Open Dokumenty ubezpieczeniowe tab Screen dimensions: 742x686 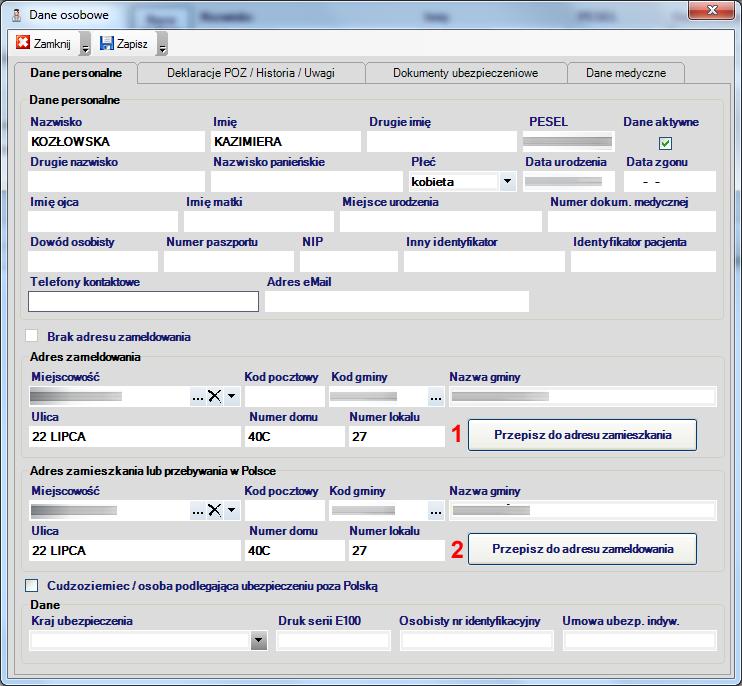pyautogui.click(x=466, y=73)
